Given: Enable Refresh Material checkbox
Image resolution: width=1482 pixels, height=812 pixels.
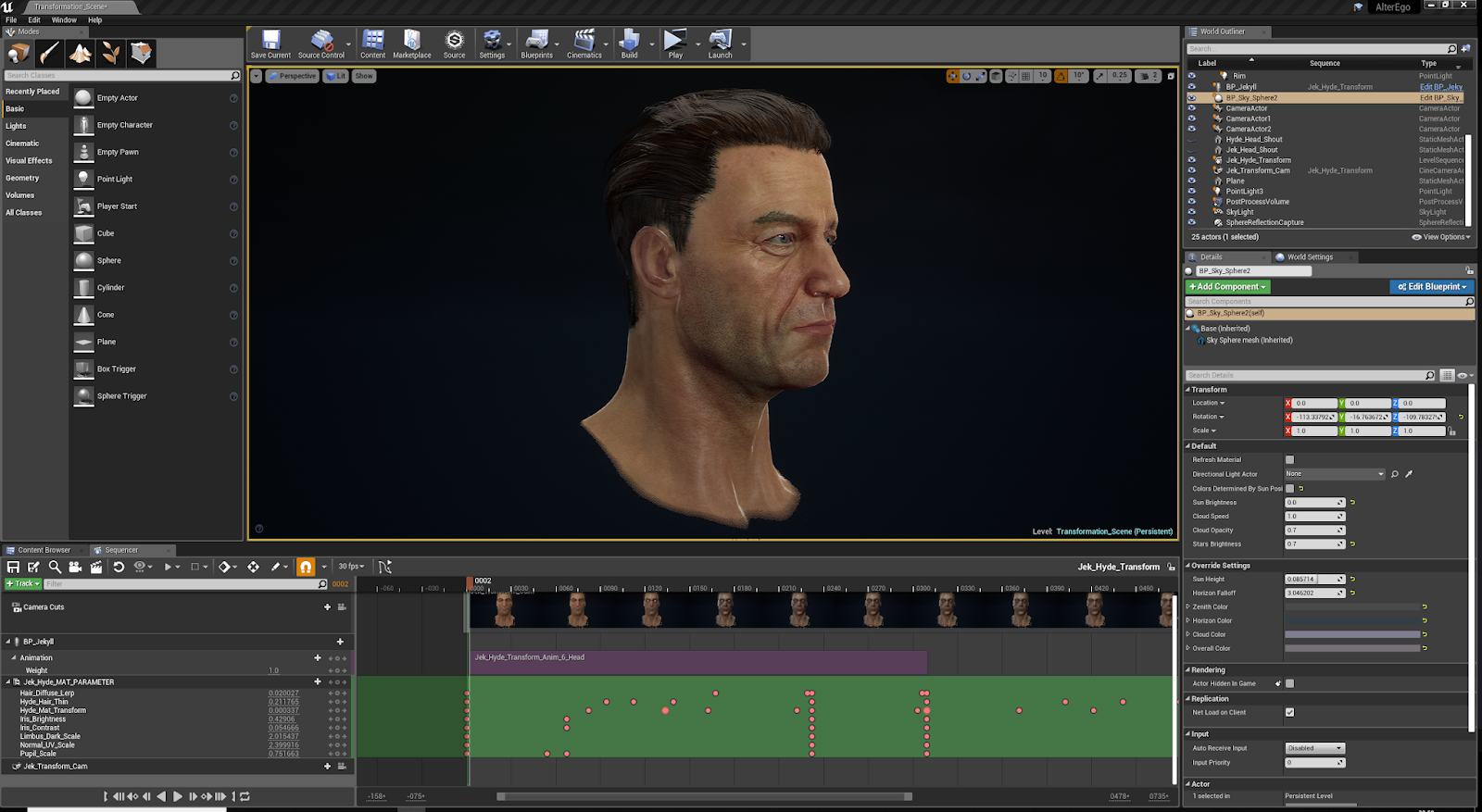Looking at the screenshot, I should pos(1289,459).
